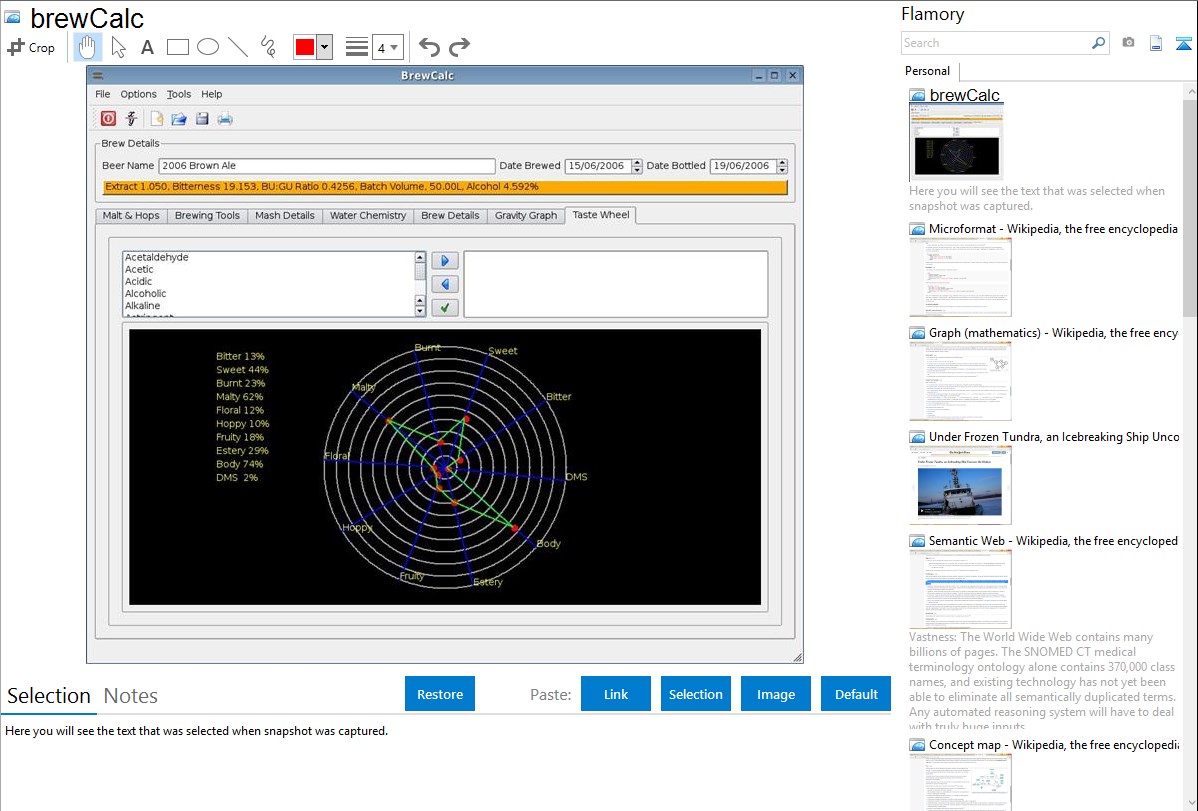Click the Date Brewed spinner arrows
The image size is (1198, 811).
point(636,166)
